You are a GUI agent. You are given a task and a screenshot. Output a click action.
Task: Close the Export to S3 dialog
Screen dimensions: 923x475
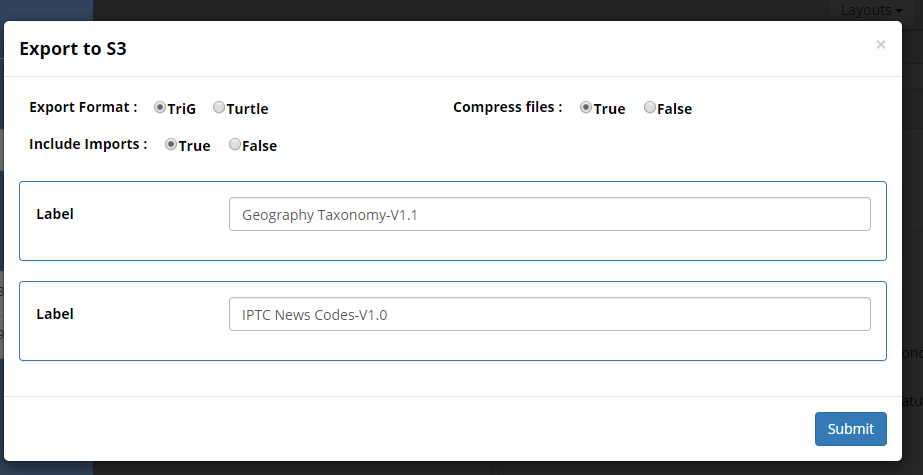click(880, 44)
